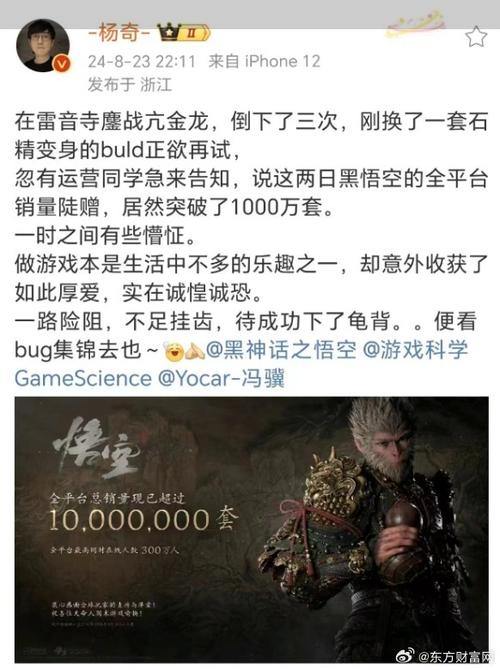Tap the laughing emoji in the post
Screen dimensions: 500x670
(174, 351)
